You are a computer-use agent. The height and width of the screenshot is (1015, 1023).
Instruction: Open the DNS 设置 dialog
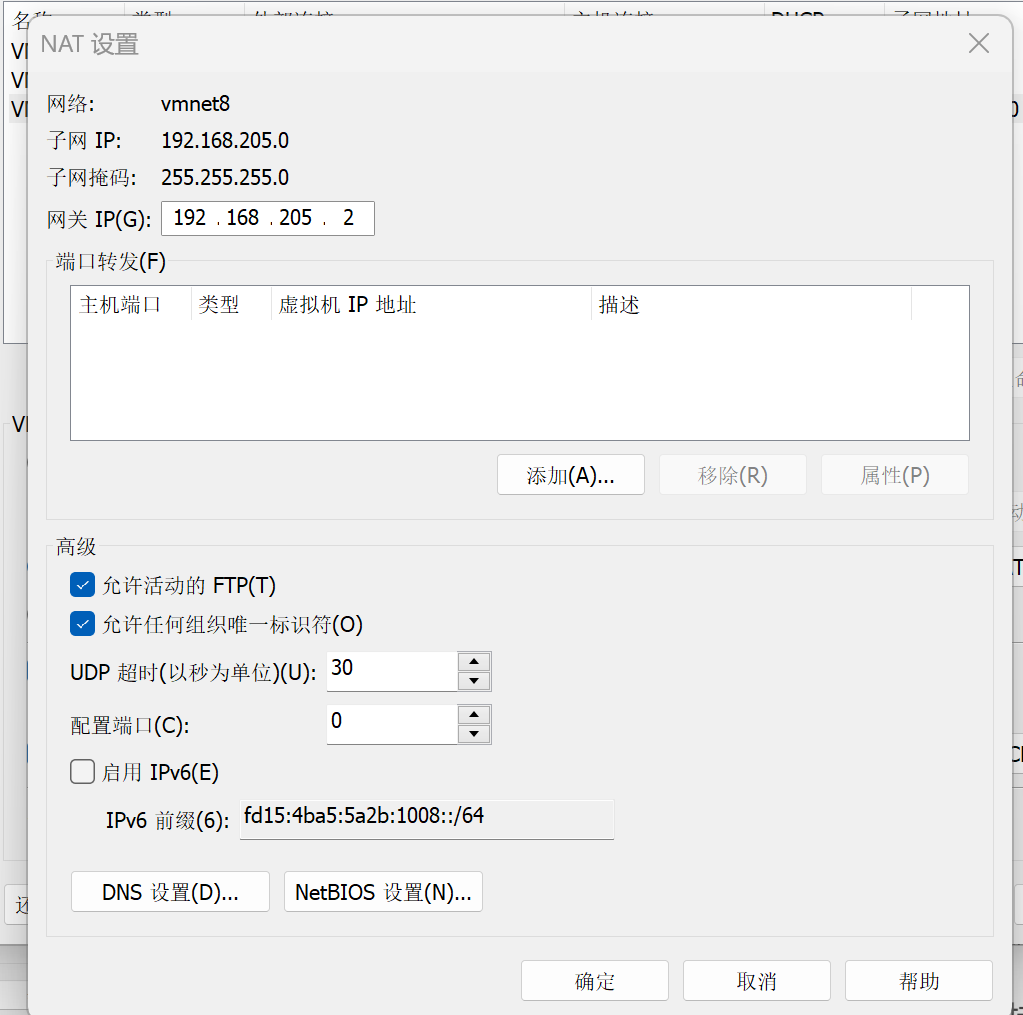[x=169, y=891]
